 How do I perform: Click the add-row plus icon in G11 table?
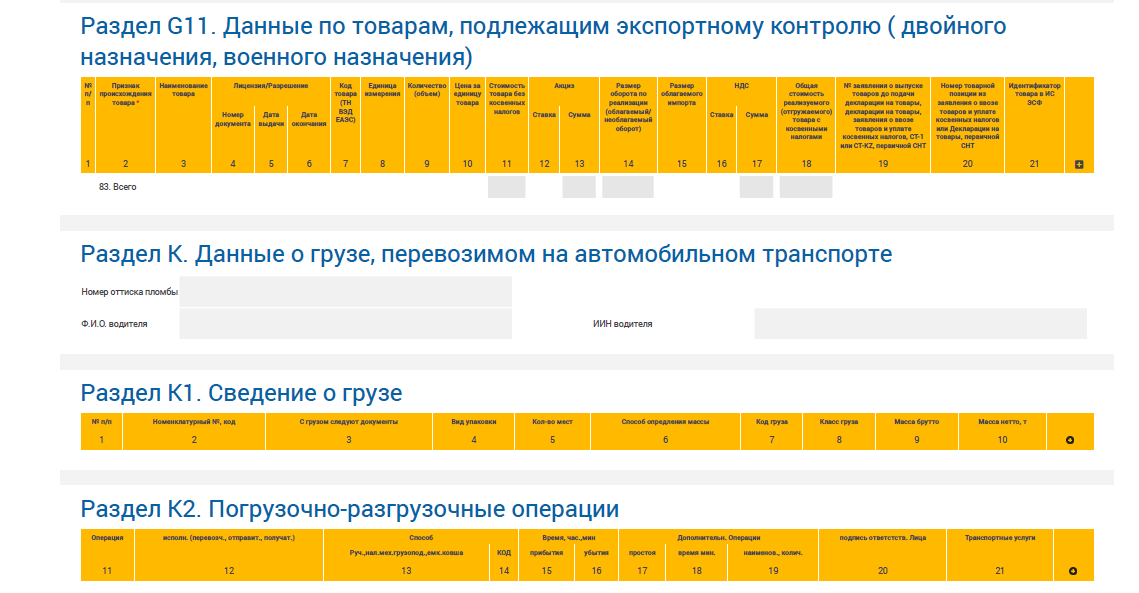(x=1079, y=164)
